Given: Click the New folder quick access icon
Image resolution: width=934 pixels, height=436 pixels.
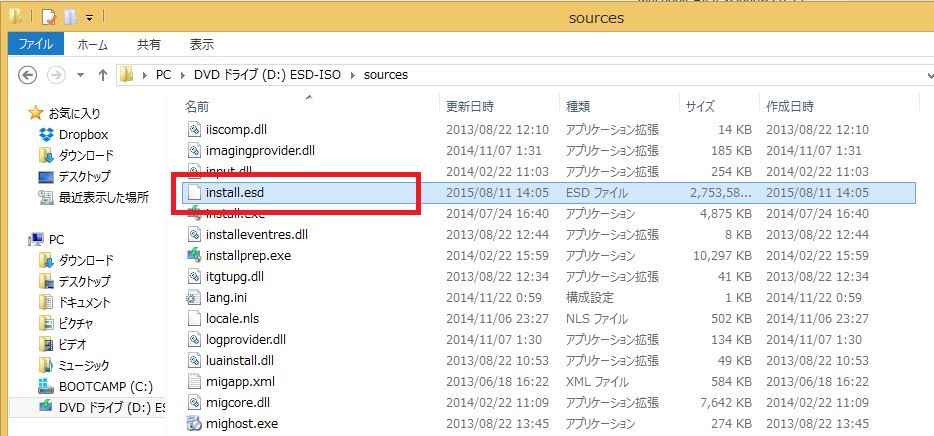Looking at the screenshot, I should 70,17.
